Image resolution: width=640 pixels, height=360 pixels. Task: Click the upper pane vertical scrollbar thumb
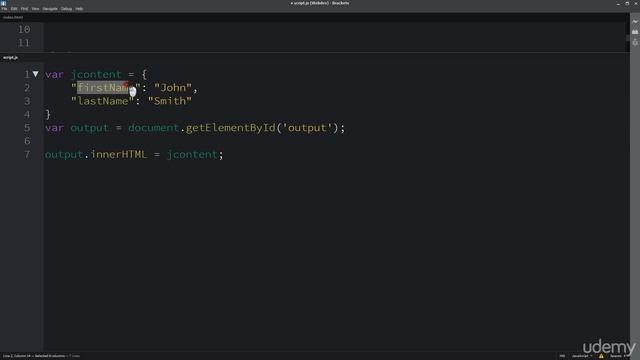(x=628, y=38)
